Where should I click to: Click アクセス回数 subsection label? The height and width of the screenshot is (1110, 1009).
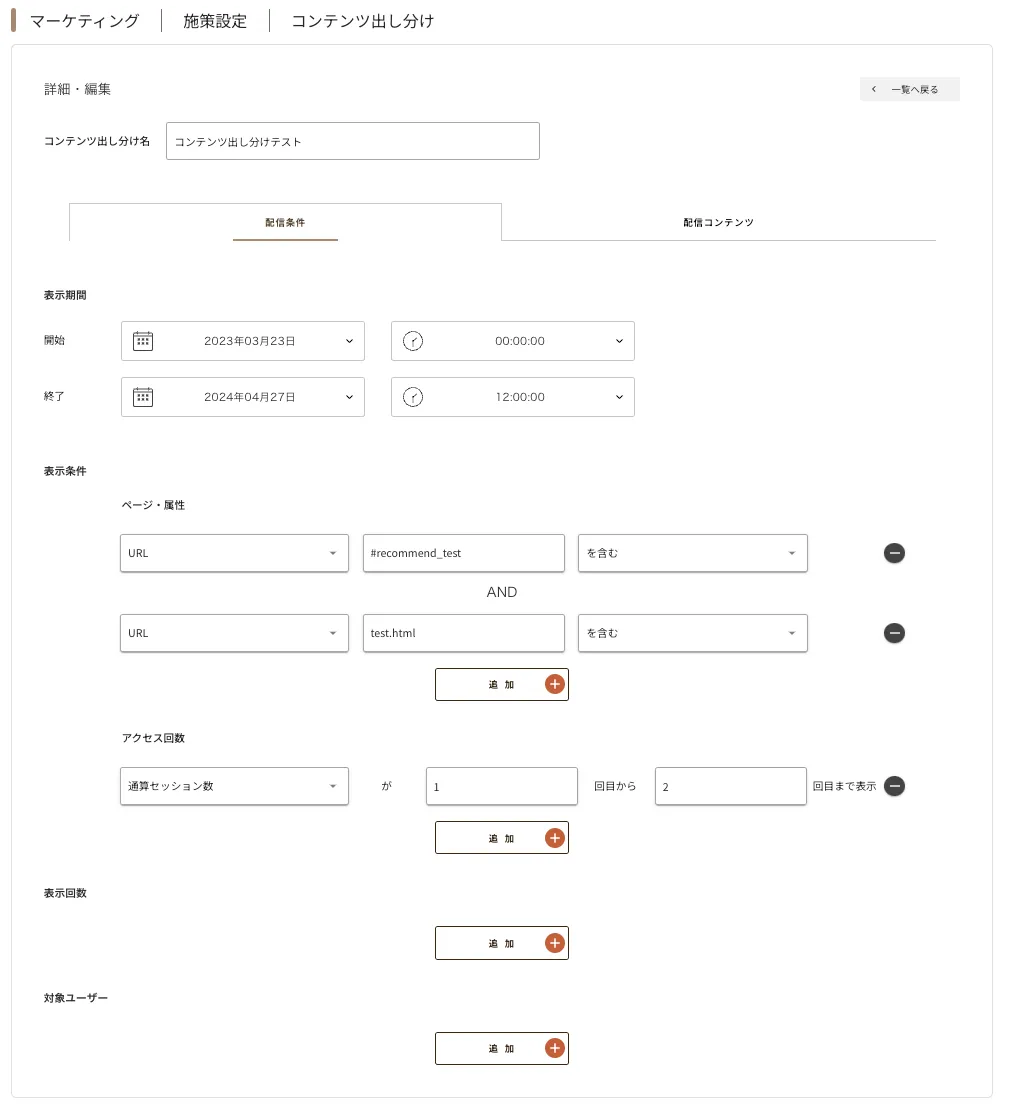[153, 738]
